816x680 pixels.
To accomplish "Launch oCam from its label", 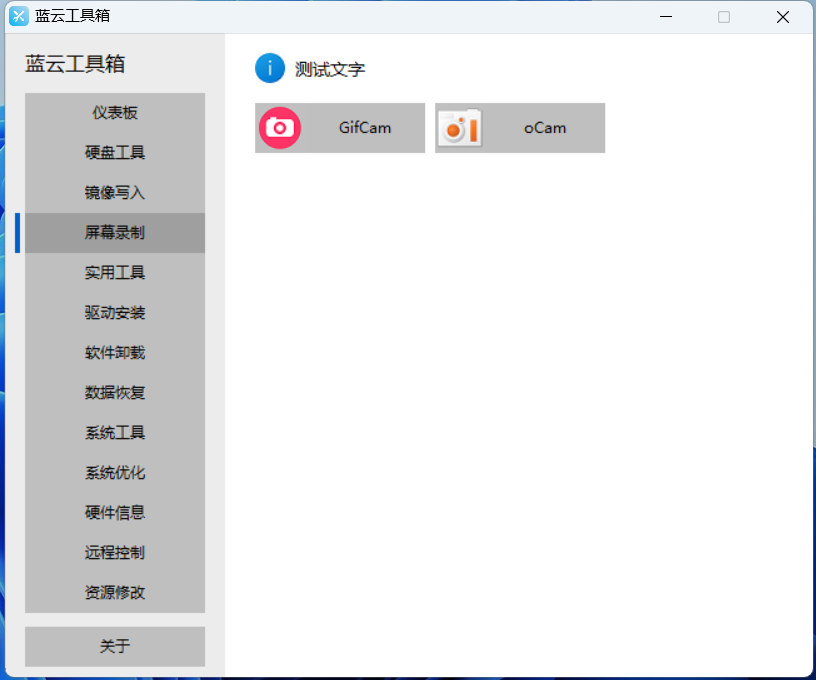I will pyautogui.click(x=545, y=128).
